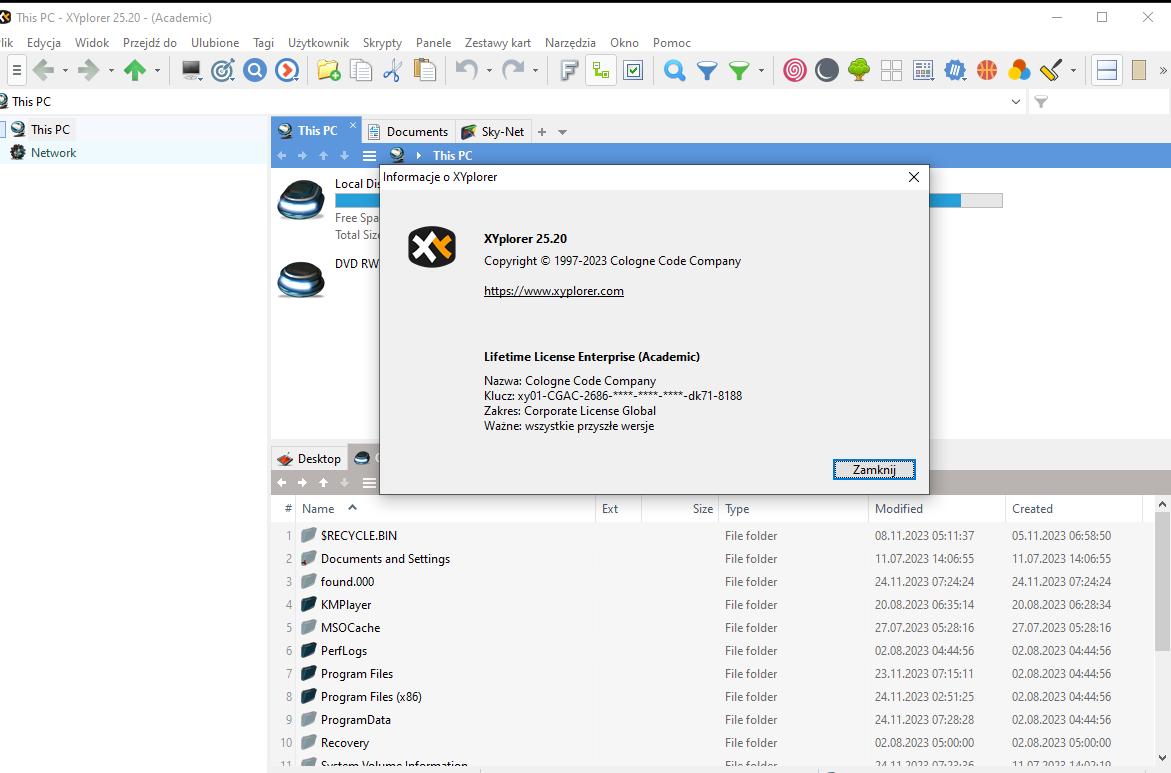Switch to the Sky-Net tab
Viewport: 1171px width, 773px height.
click(493, 131)
